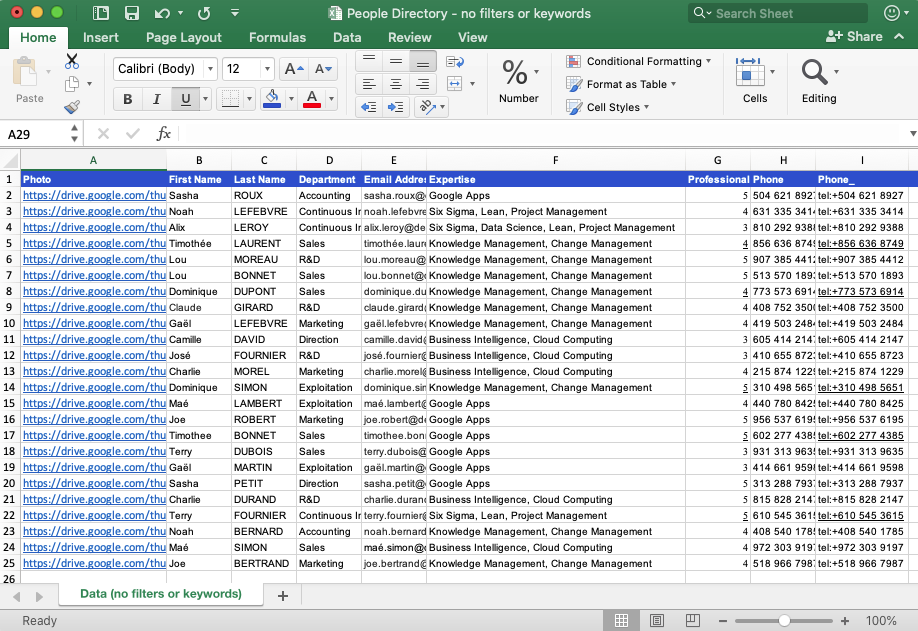Click the Wrap Text icon
The height and width of the screenshot is (631, 918).
[x=455, y=61]
